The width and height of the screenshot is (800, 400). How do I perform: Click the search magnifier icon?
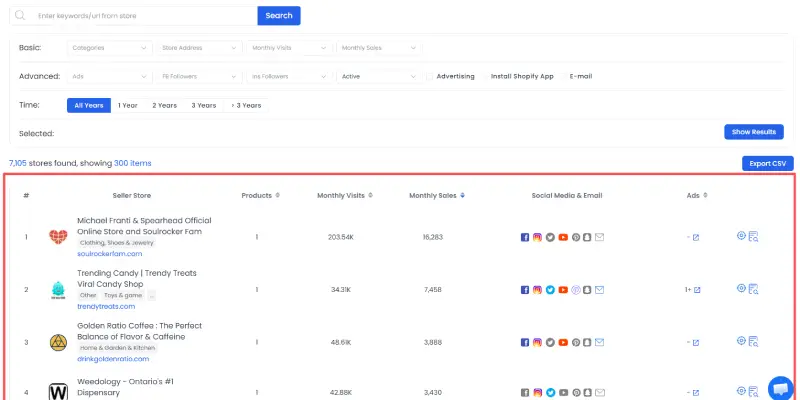point(20,15)
